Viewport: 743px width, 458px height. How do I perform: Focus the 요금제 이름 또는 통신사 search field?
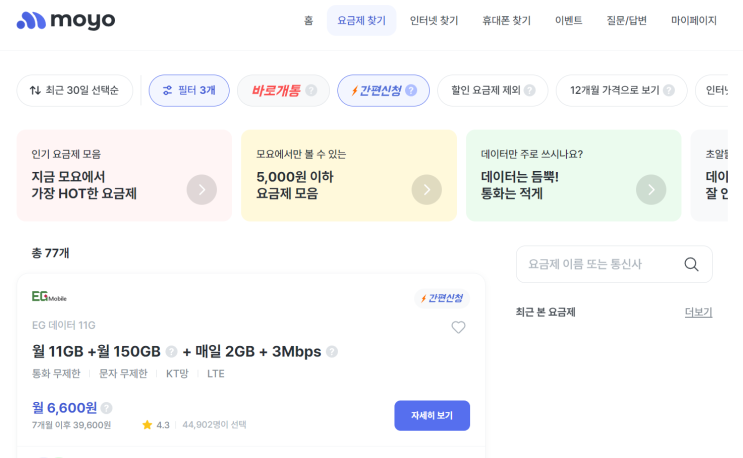click(600, 264)
